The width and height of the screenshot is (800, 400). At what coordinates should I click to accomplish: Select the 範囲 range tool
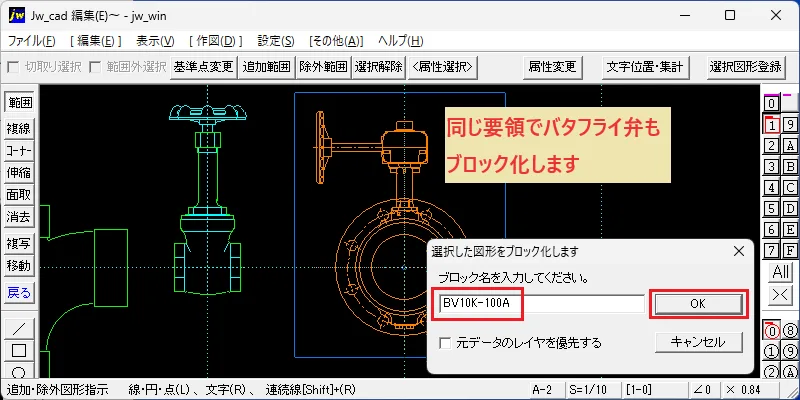click(x=19, y=103)
